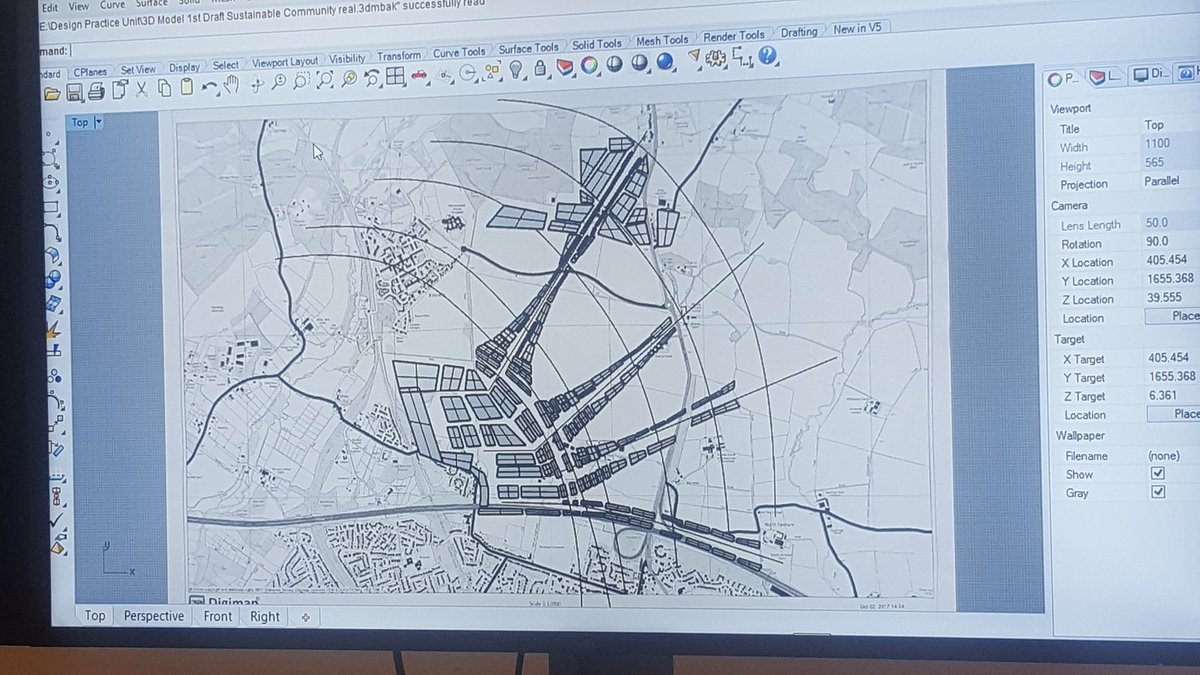Viewport: 1200px width, 675px height.
Task: Open the color wheel Object Properties icon
Action: pos(590,65)
